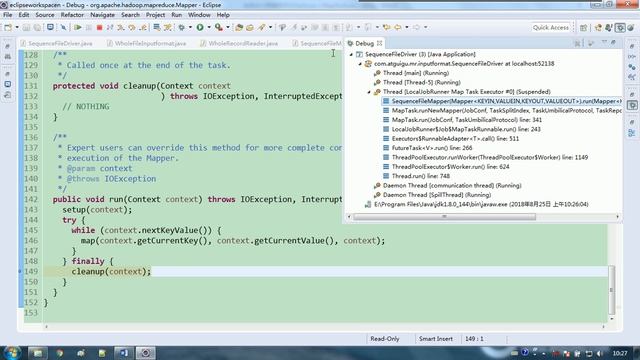Viewport: 640px width, 360px height.
Task: Resume the debug session with green arrow
Action: tap(78, 27)
